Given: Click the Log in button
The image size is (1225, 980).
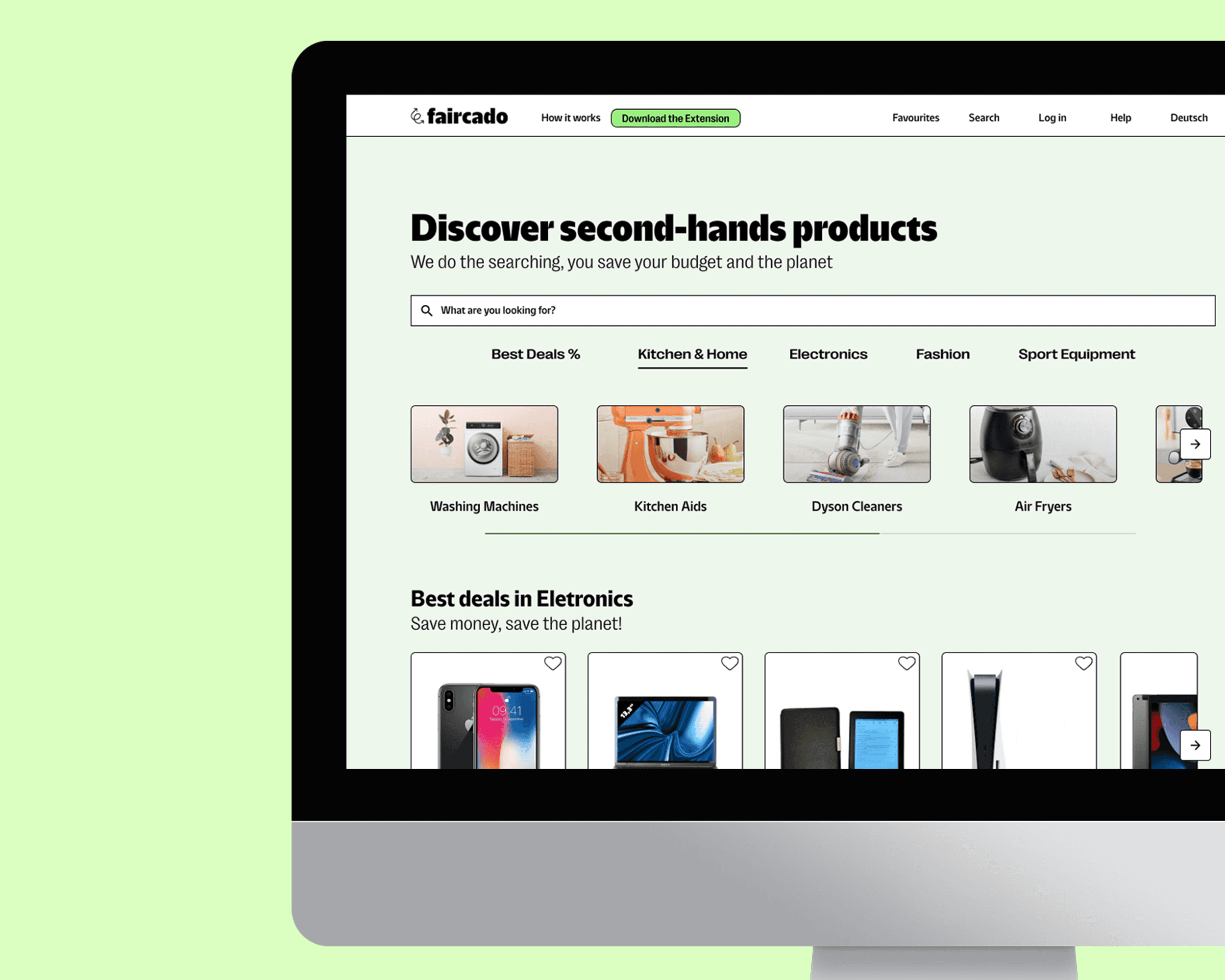Looking at the screenshot, I should point(1053,117).
